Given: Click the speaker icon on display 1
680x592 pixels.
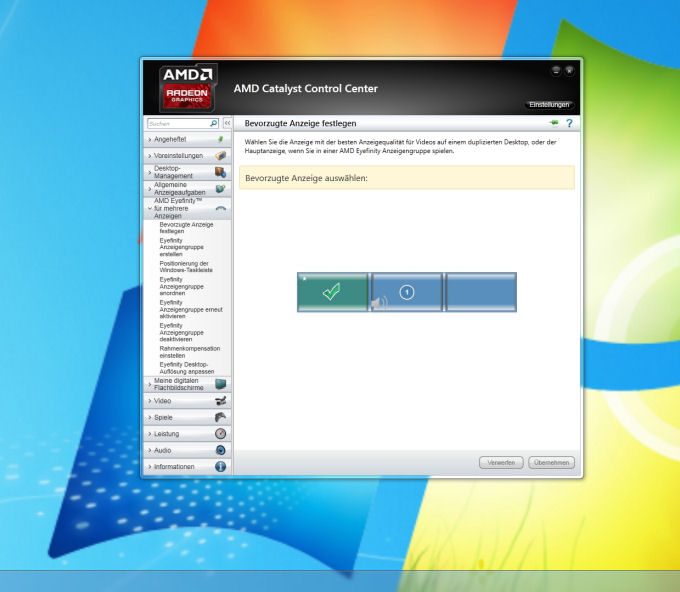Looking at the screenshot, I should (x=379, y=303).
